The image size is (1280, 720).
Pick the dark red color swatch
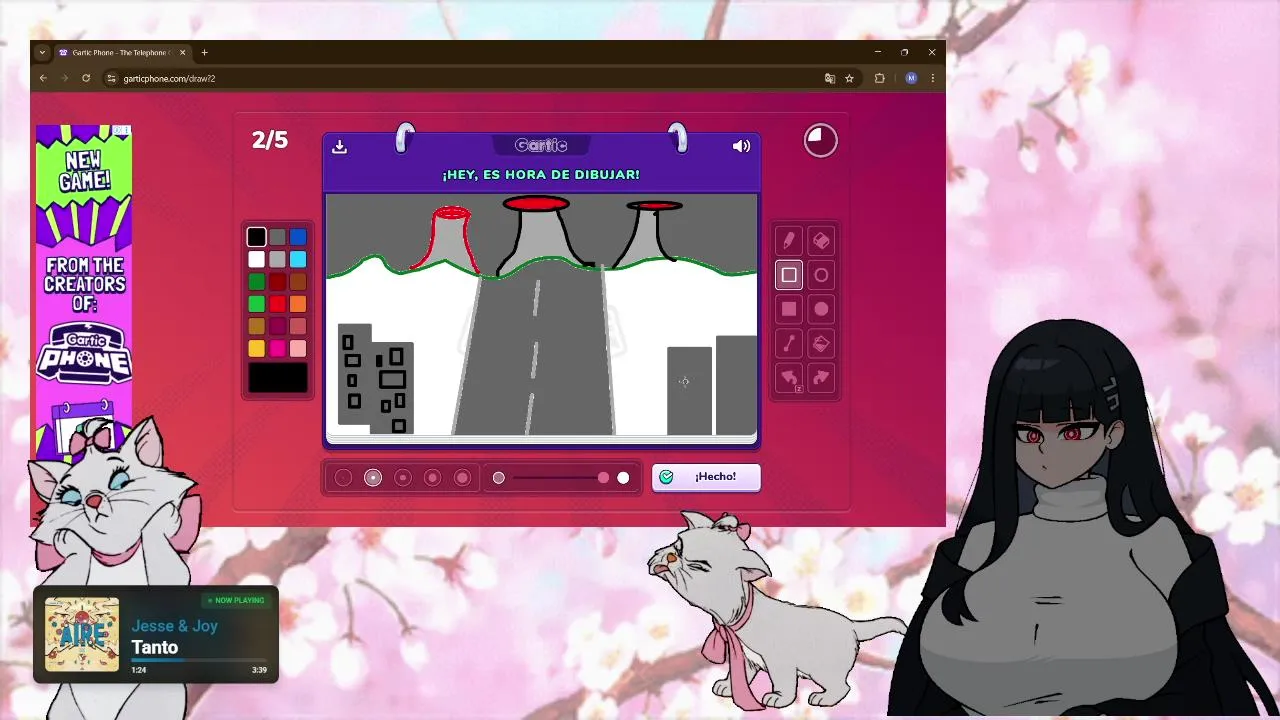[277, 282]
